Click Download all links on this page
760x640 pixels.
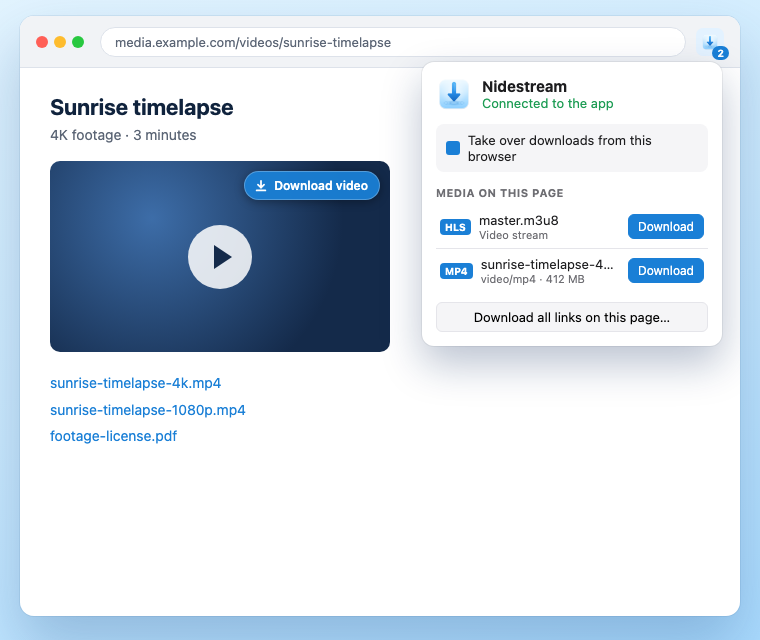[x=571, y=317]
